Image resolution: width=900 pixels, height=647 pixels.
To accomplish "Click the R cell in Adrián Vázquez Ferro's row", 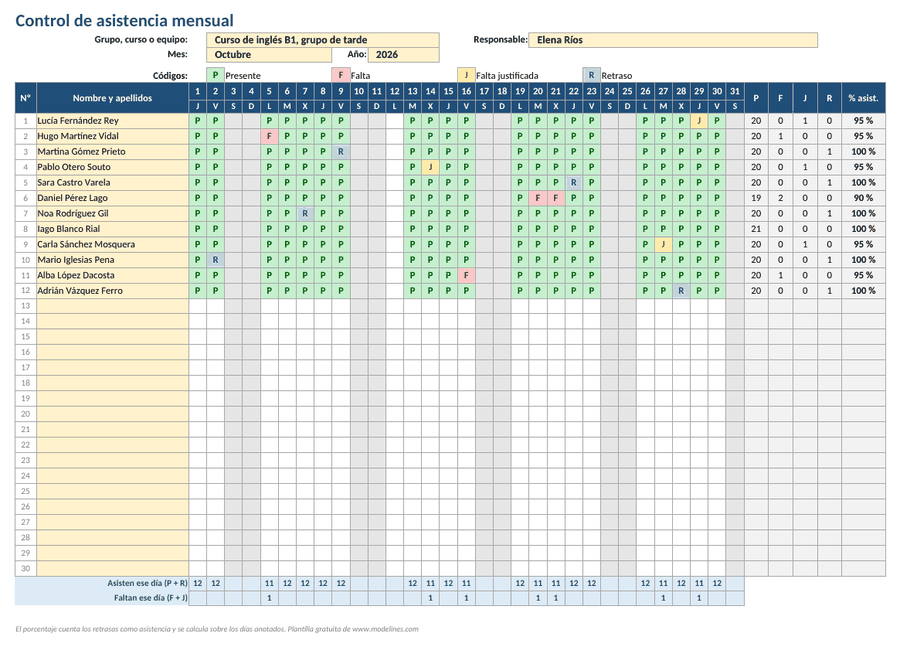I will [681, 290].
